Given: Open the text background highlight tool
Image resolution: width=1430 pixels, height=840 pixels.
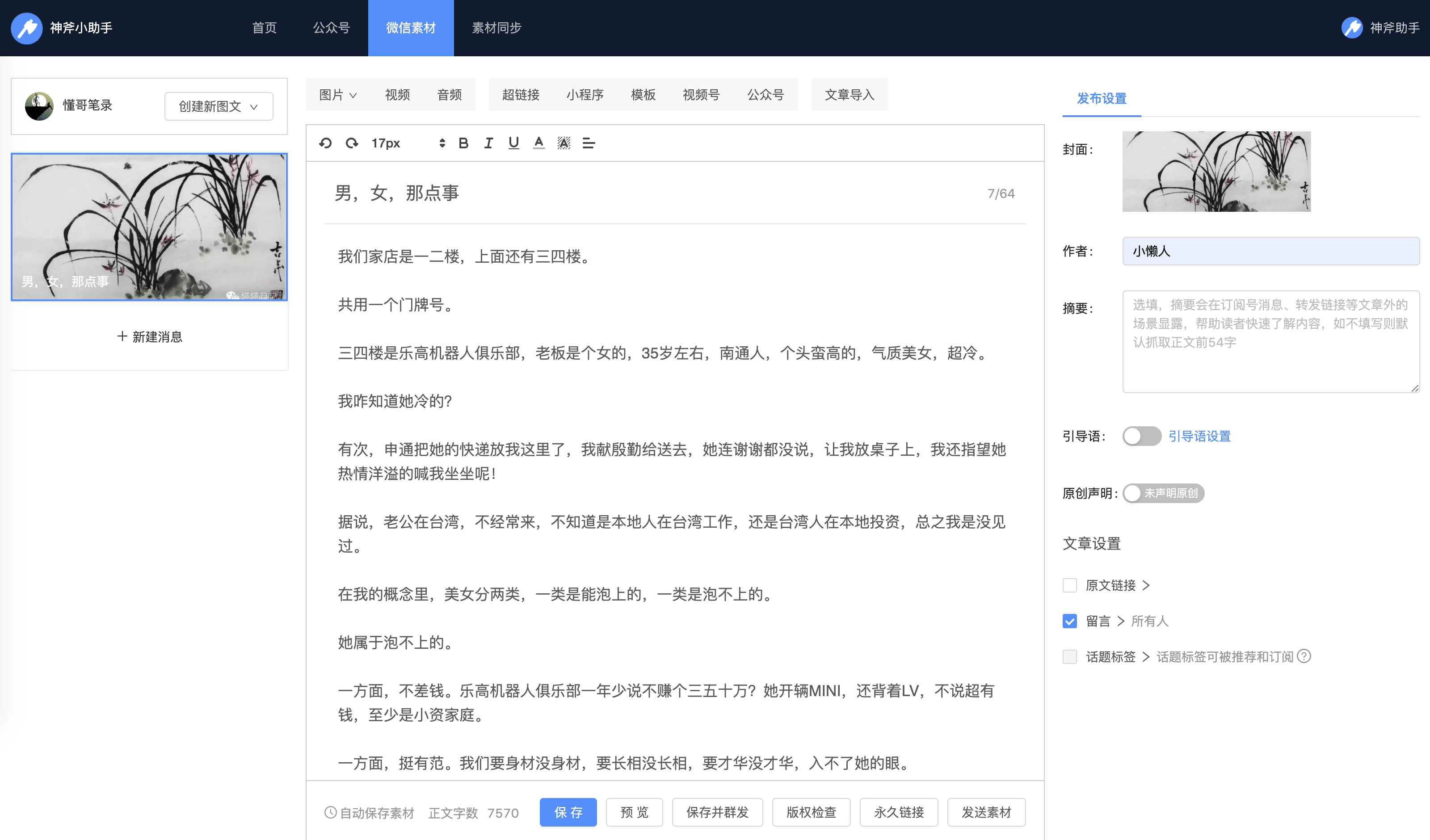Looking at the screenshot, I should click(x=563, y=143).
